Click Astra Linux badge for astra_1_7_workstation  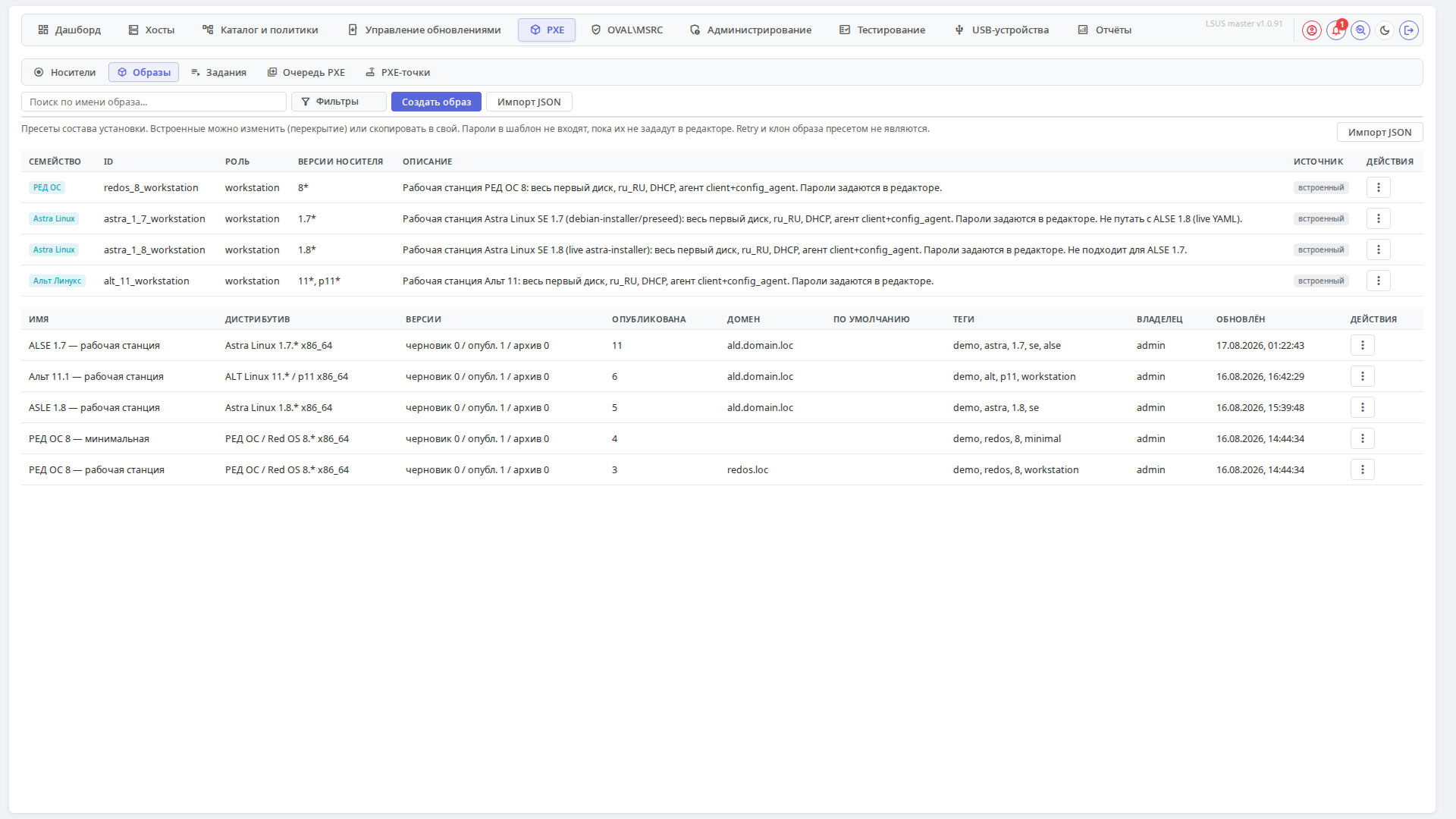tap(54, 218)
